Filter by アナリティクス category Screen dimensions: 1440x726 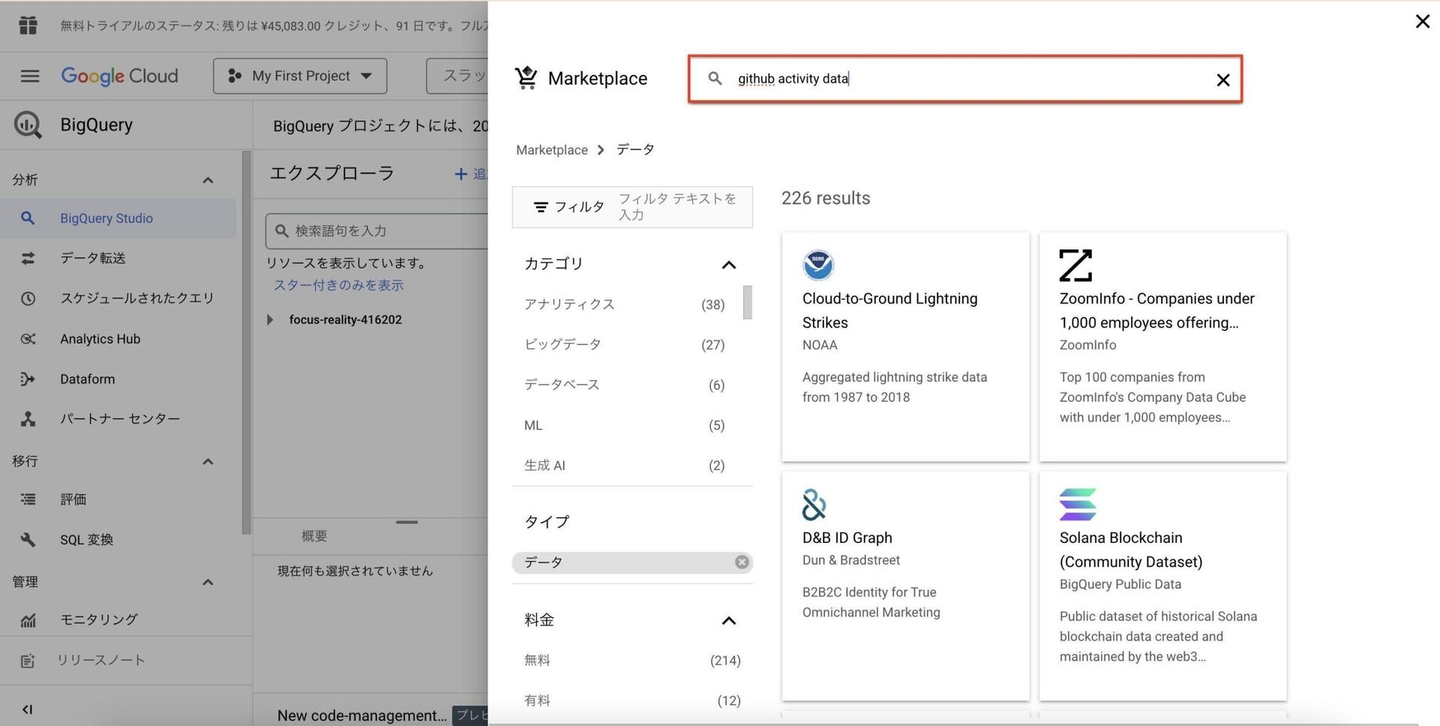coord(570,304)
